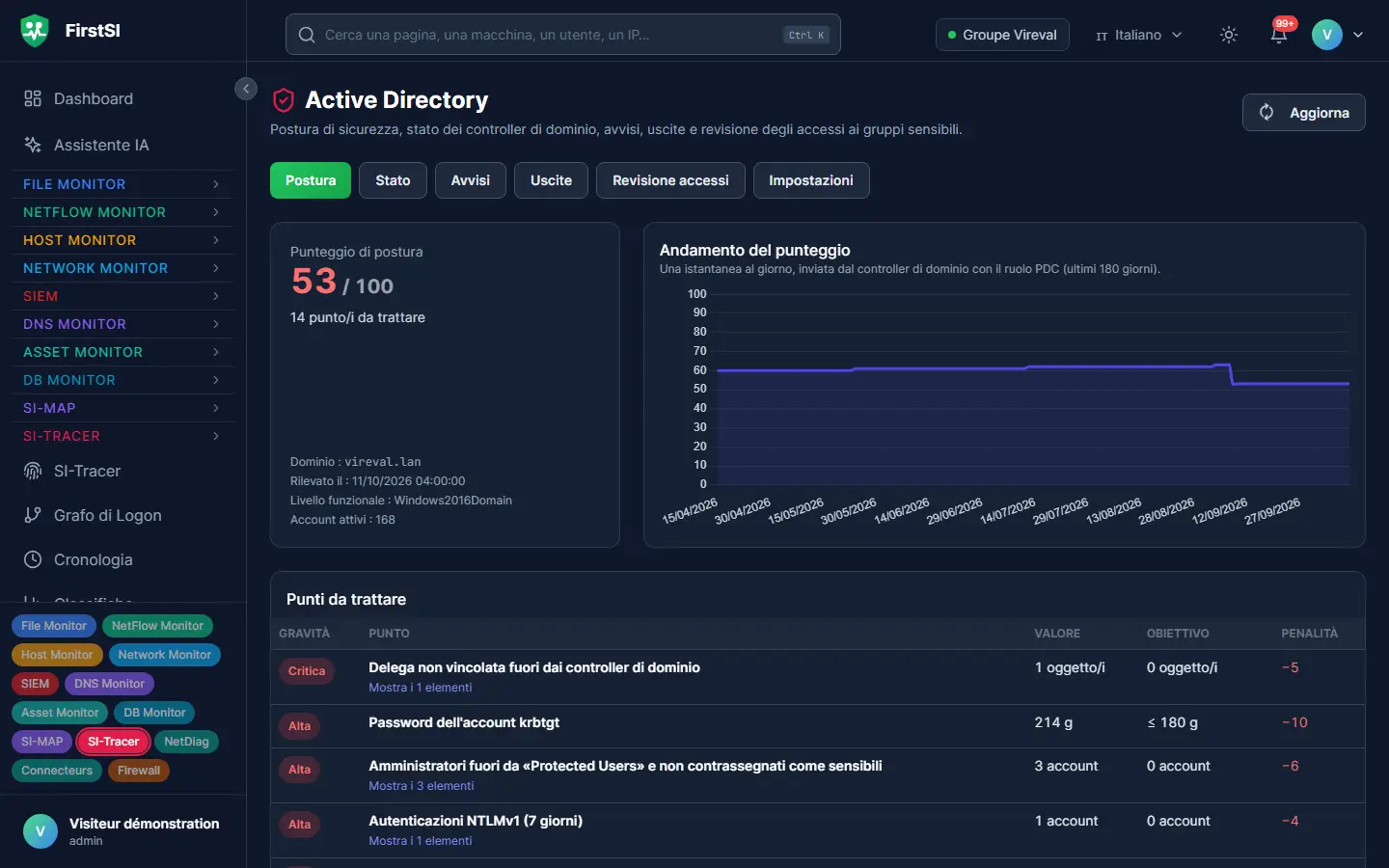Expand ASSET MONITOR section
This screenshot has width=1389, height=868.
(x=123, y=352)
